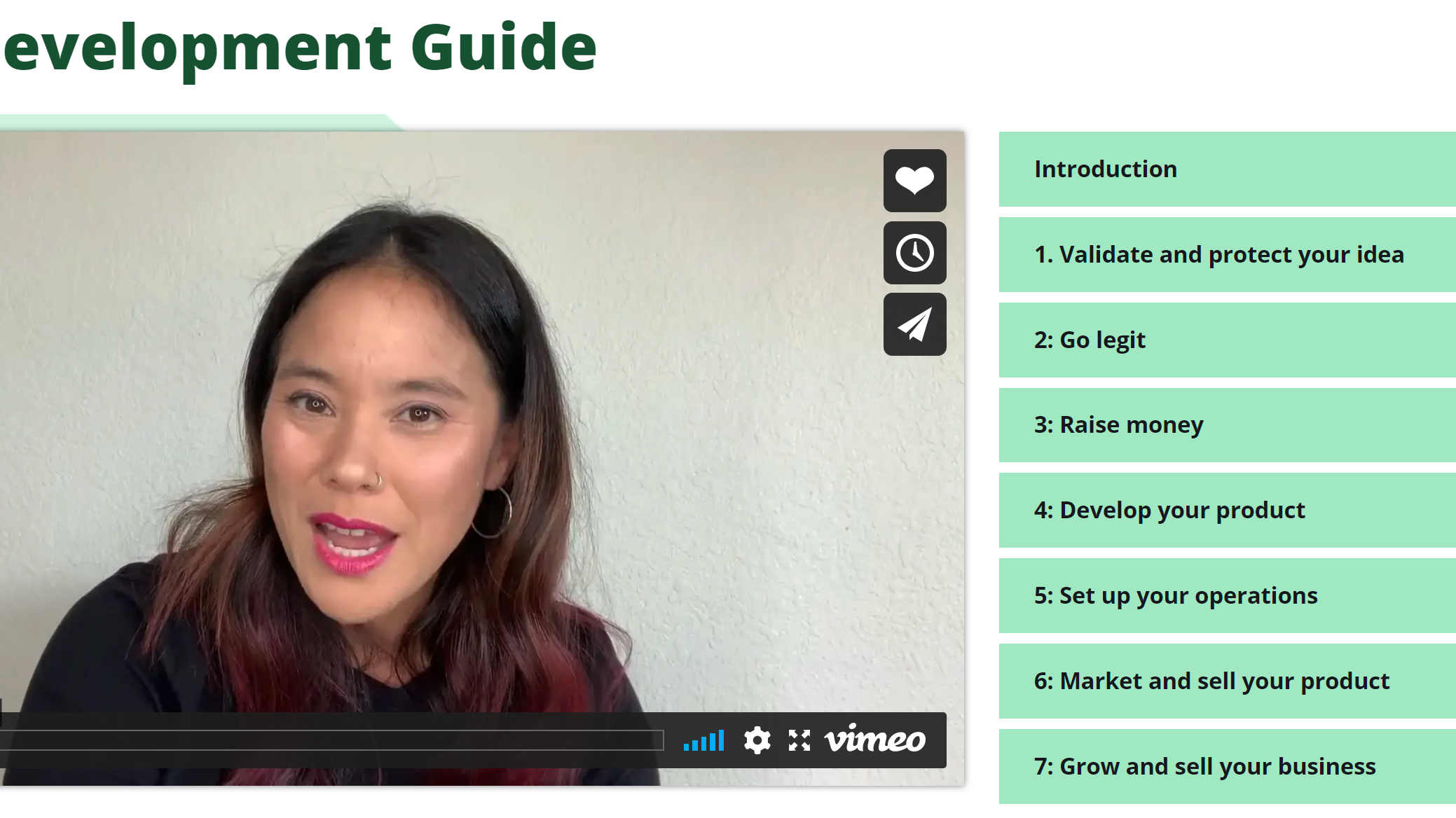Open '5: Set up your operations'
1456x818 pixels.
1227,595
